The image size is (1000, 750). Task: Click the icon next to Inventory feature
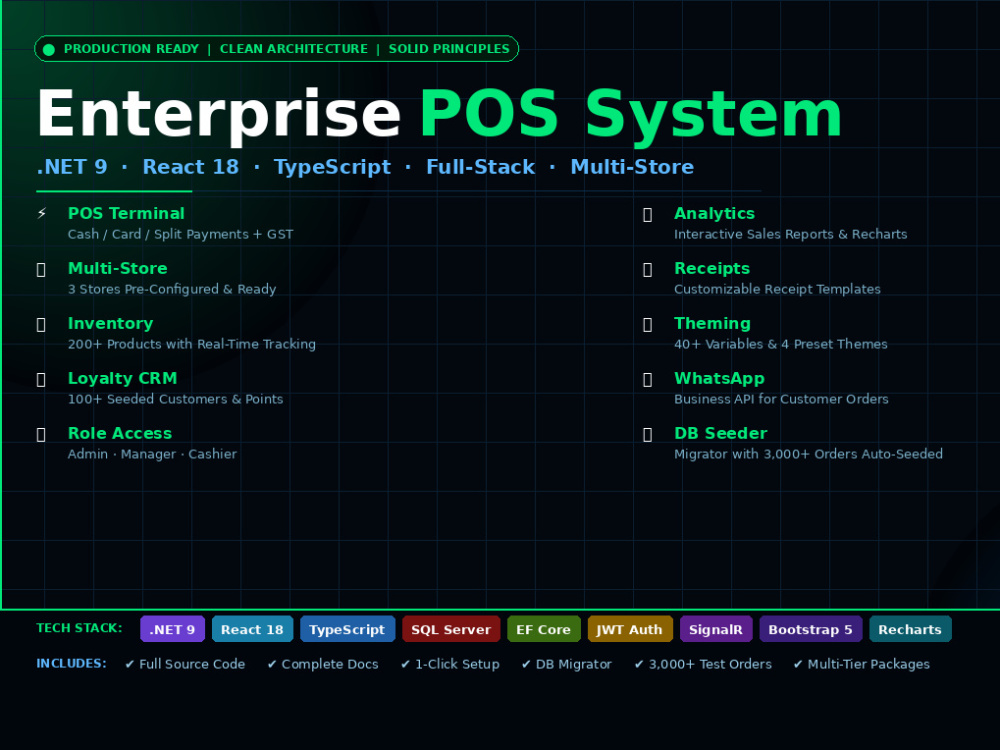[41, 325]
